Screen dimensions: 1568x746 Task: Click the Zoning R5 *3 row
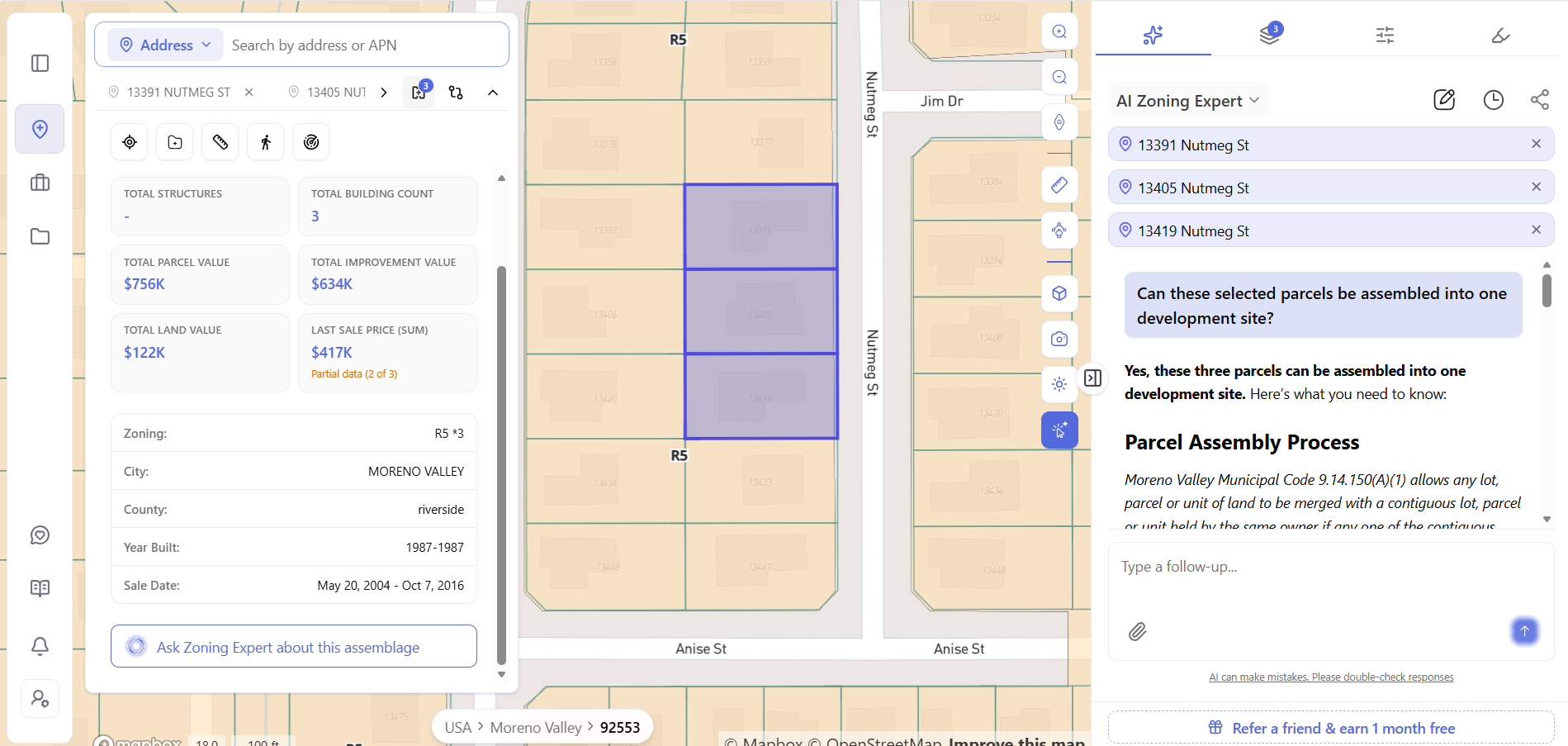click(x=294, y=433)
